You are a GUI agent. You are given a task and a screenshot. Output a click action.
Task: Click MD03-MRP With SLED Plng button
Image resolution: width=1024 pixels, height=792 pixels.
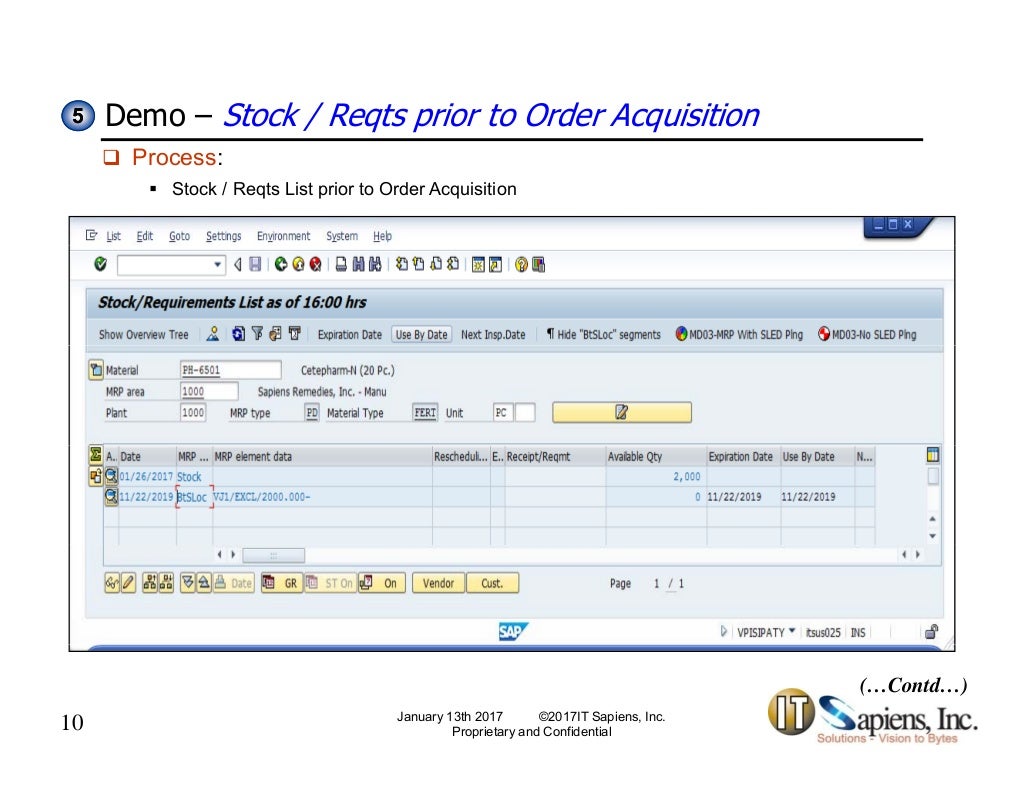coord(739,334)
